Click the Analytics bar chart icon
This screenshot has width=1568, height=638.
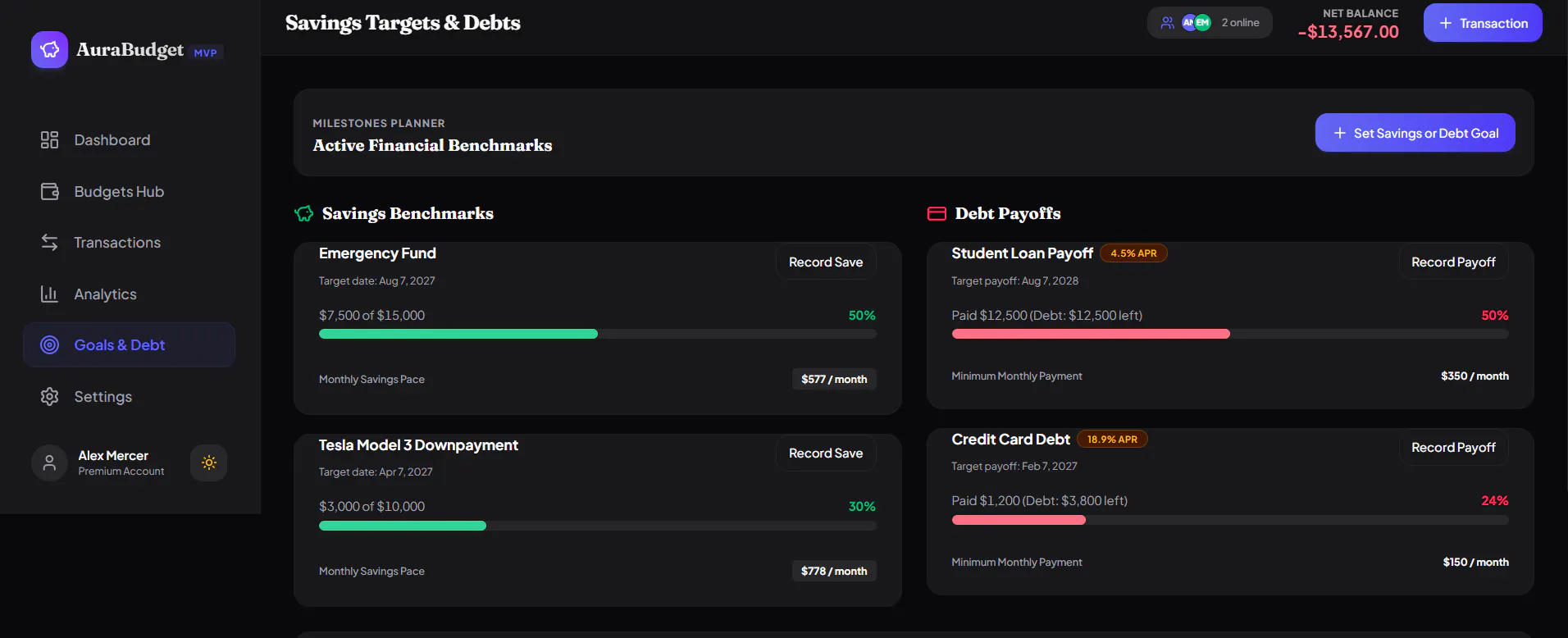[49, 294]
